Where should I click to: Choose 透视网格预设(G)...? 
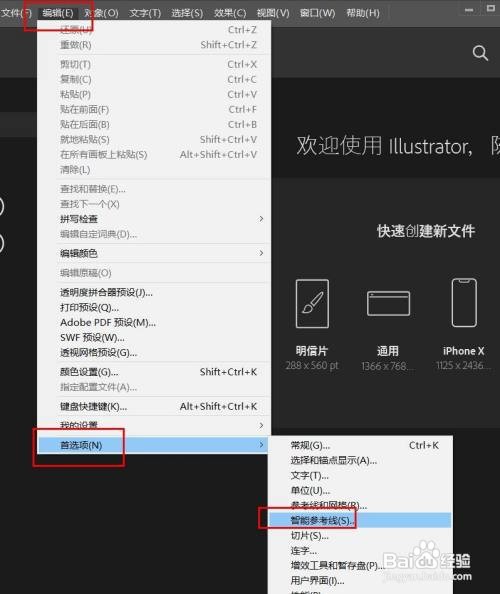click(x=154, y=353)
